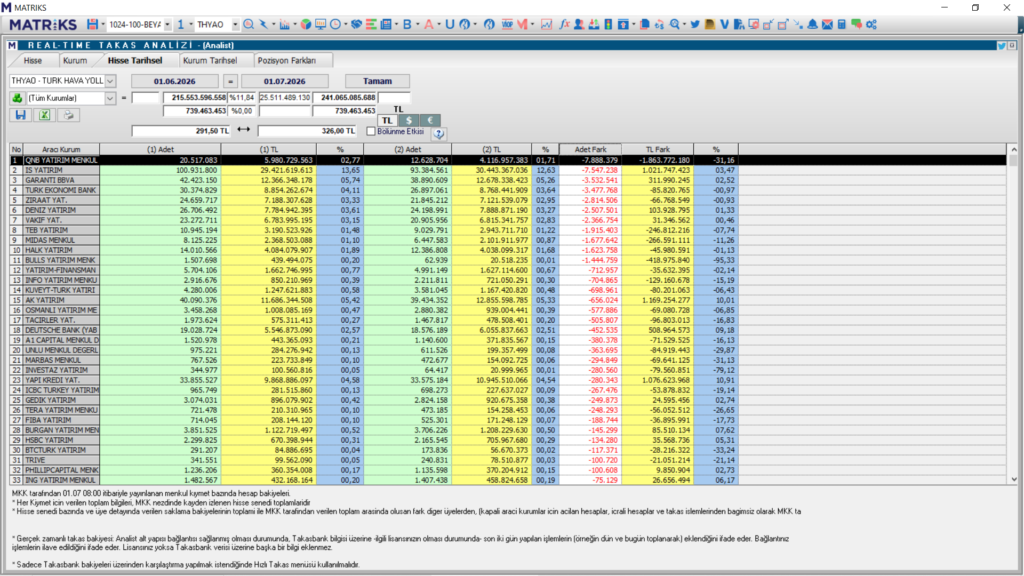Open the 1024-100-BEYAZ layout dropdown

click(167, 24)
